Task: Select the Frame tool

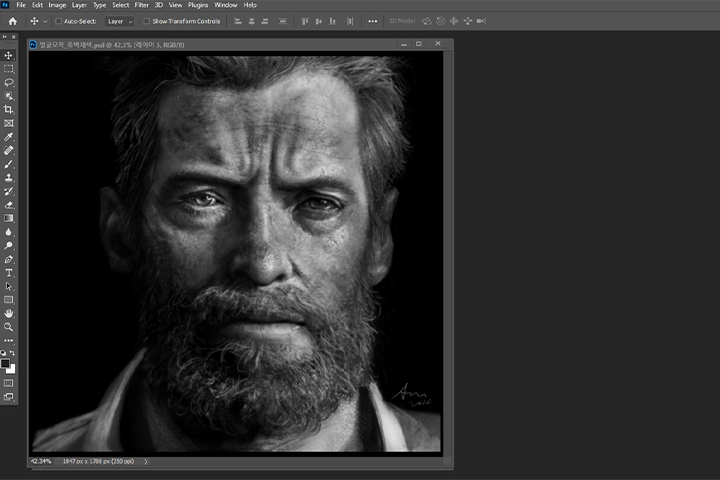Action: [x=9, y=123]
